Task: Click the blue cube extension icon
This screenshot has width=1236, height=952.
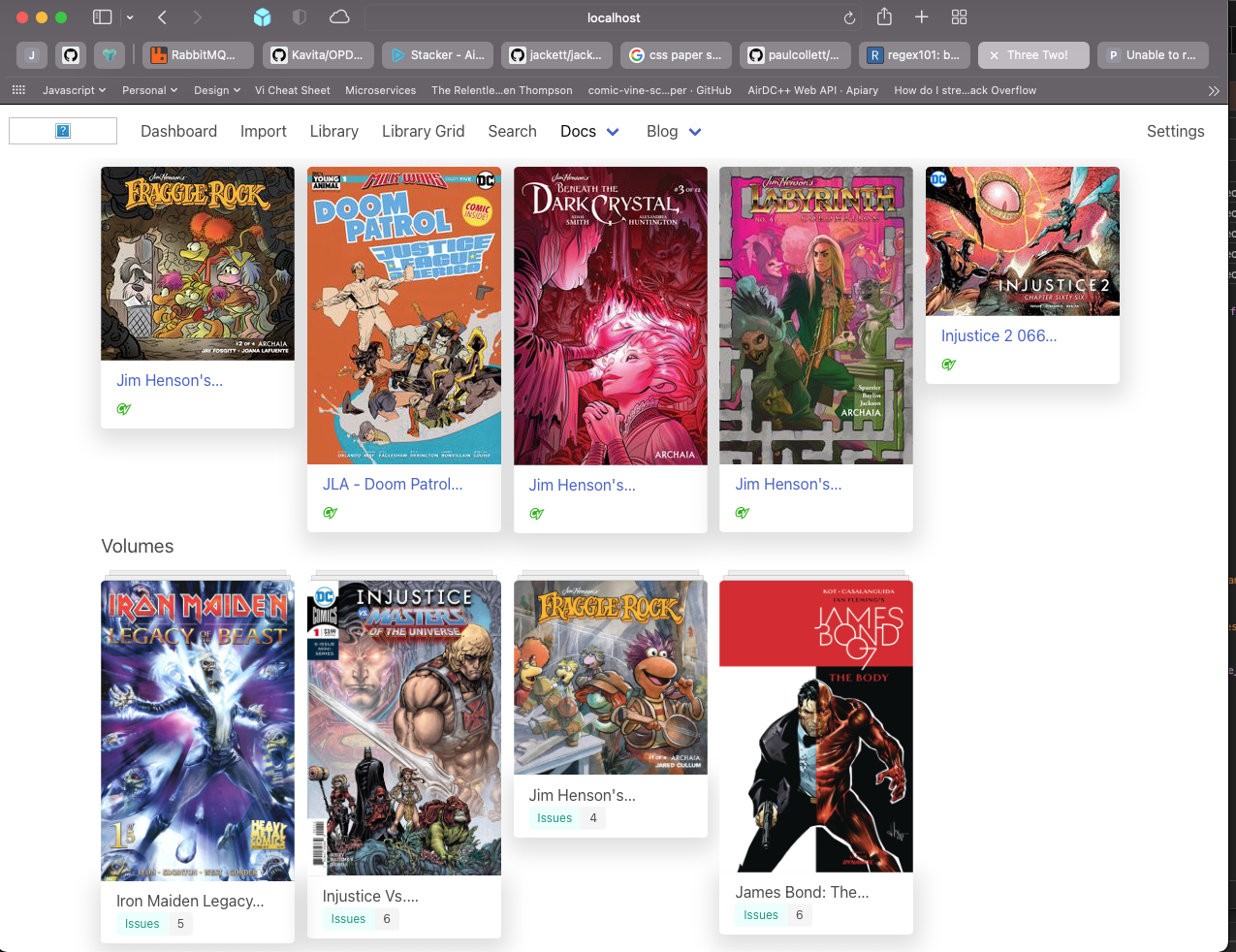Action: click(262, 17)
